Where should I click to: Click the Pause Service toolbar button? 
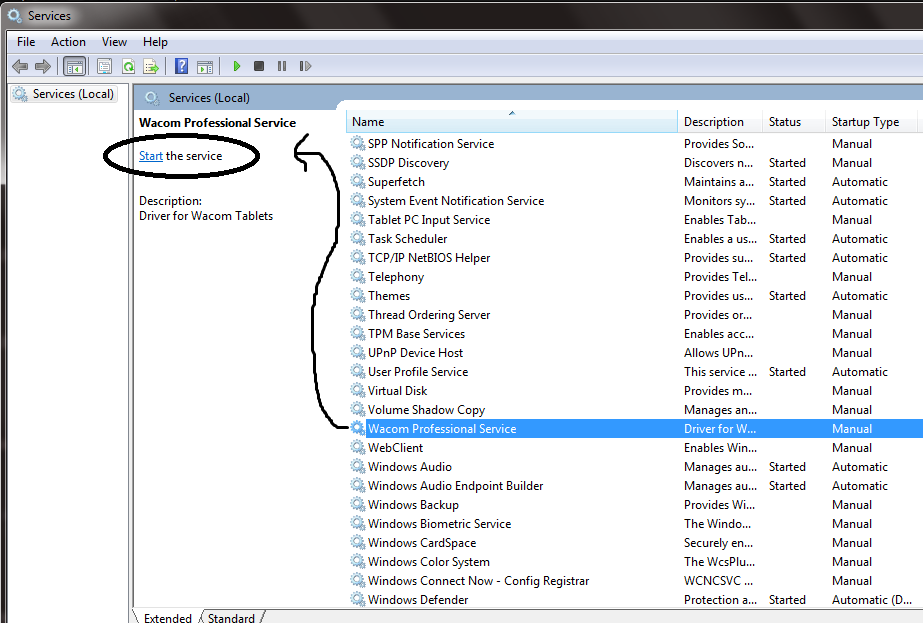[x=282, y=66]
